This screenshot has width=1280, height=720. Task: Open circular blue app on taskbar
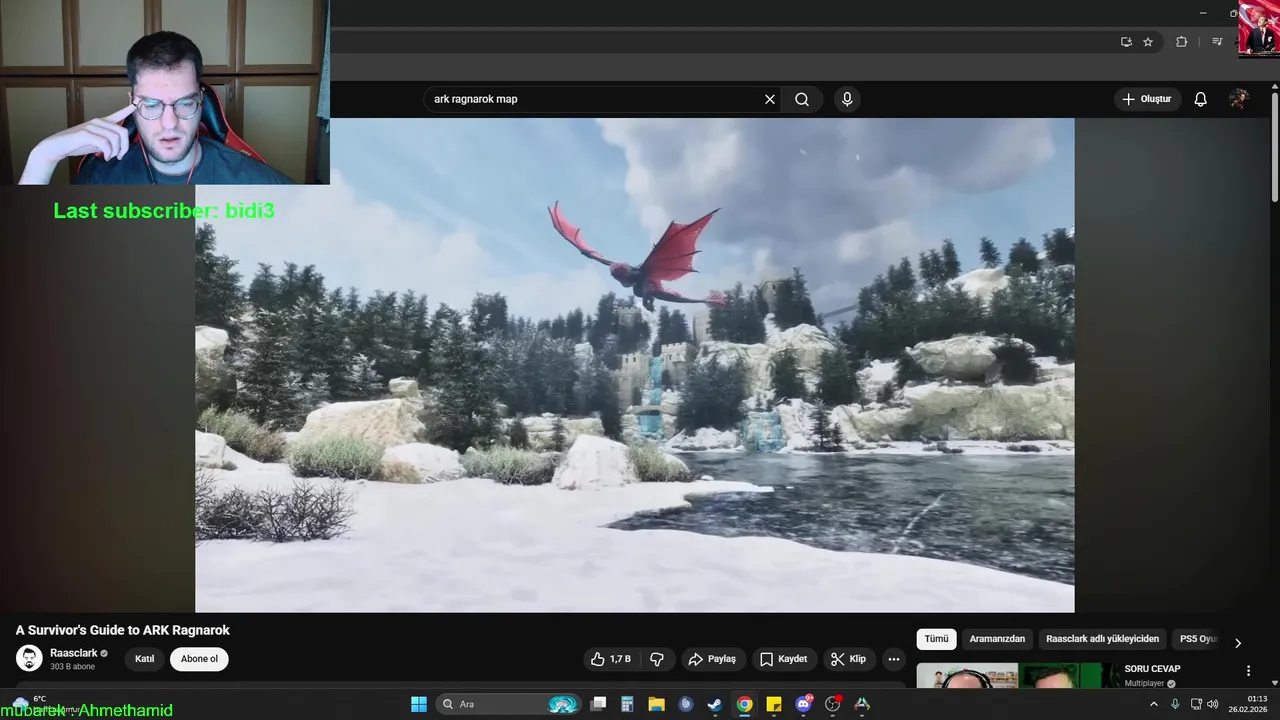click(685, 704)
